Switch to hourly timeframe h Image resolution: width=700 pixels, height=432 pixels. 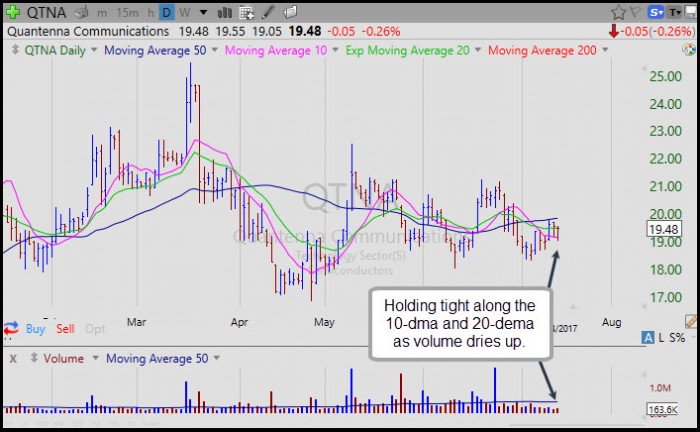(150, 12)
